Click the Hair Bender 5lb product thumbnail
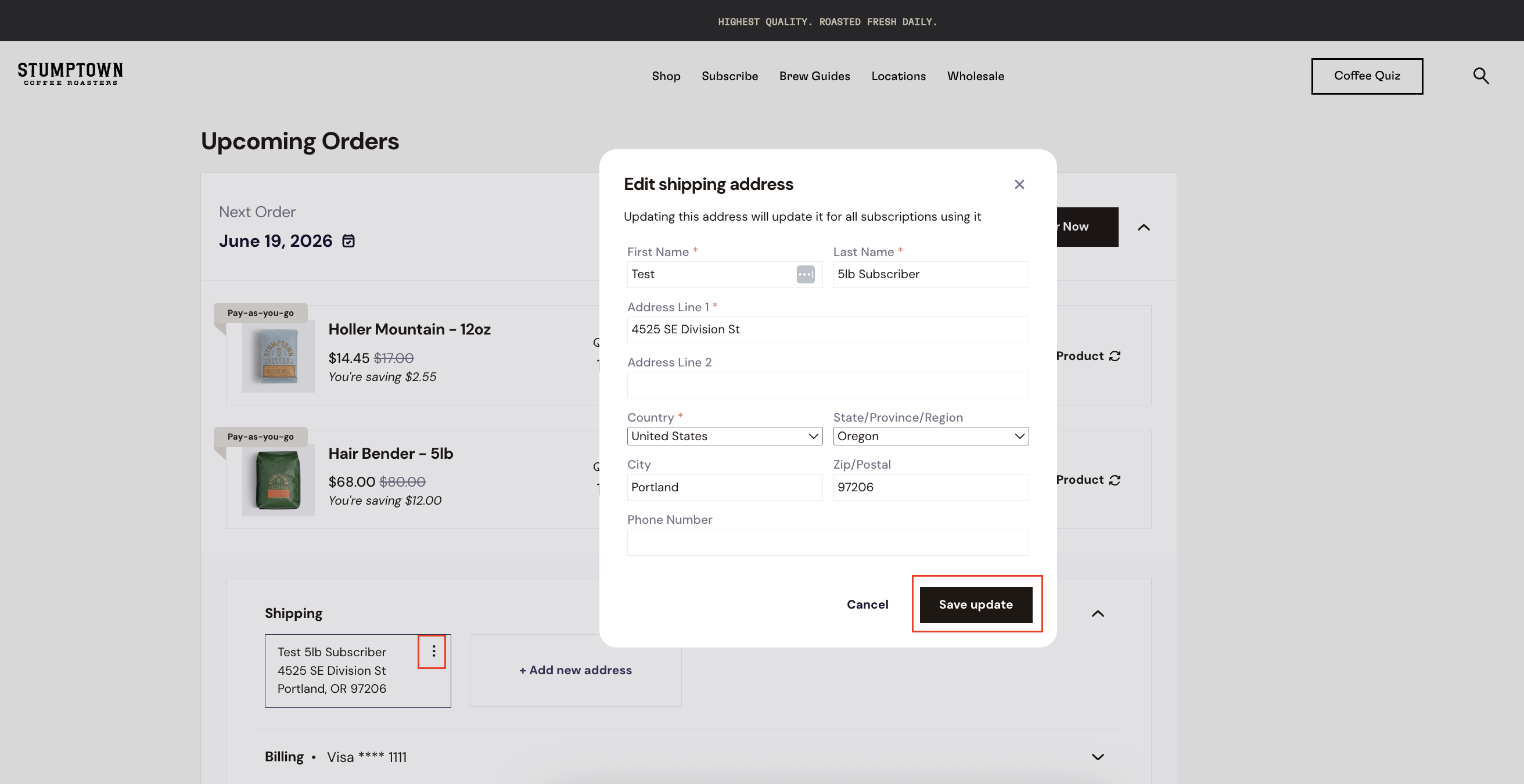Screen dimensions: 1524x784 [278, 479]
